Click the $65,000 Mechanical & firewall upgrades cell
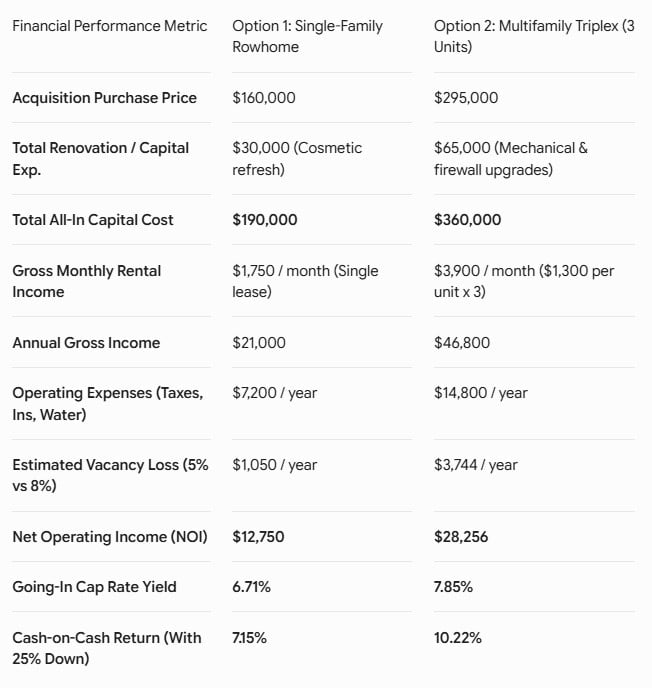 pyautogui.click(x=511, y=159)
